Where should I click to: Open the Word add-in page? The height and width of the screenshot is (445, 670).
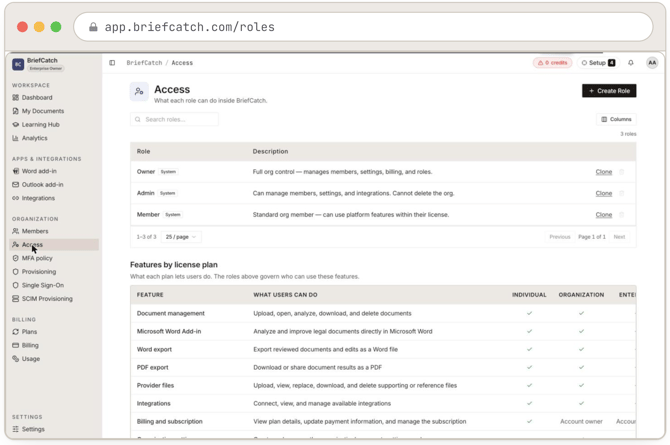[x=35, y=171]
